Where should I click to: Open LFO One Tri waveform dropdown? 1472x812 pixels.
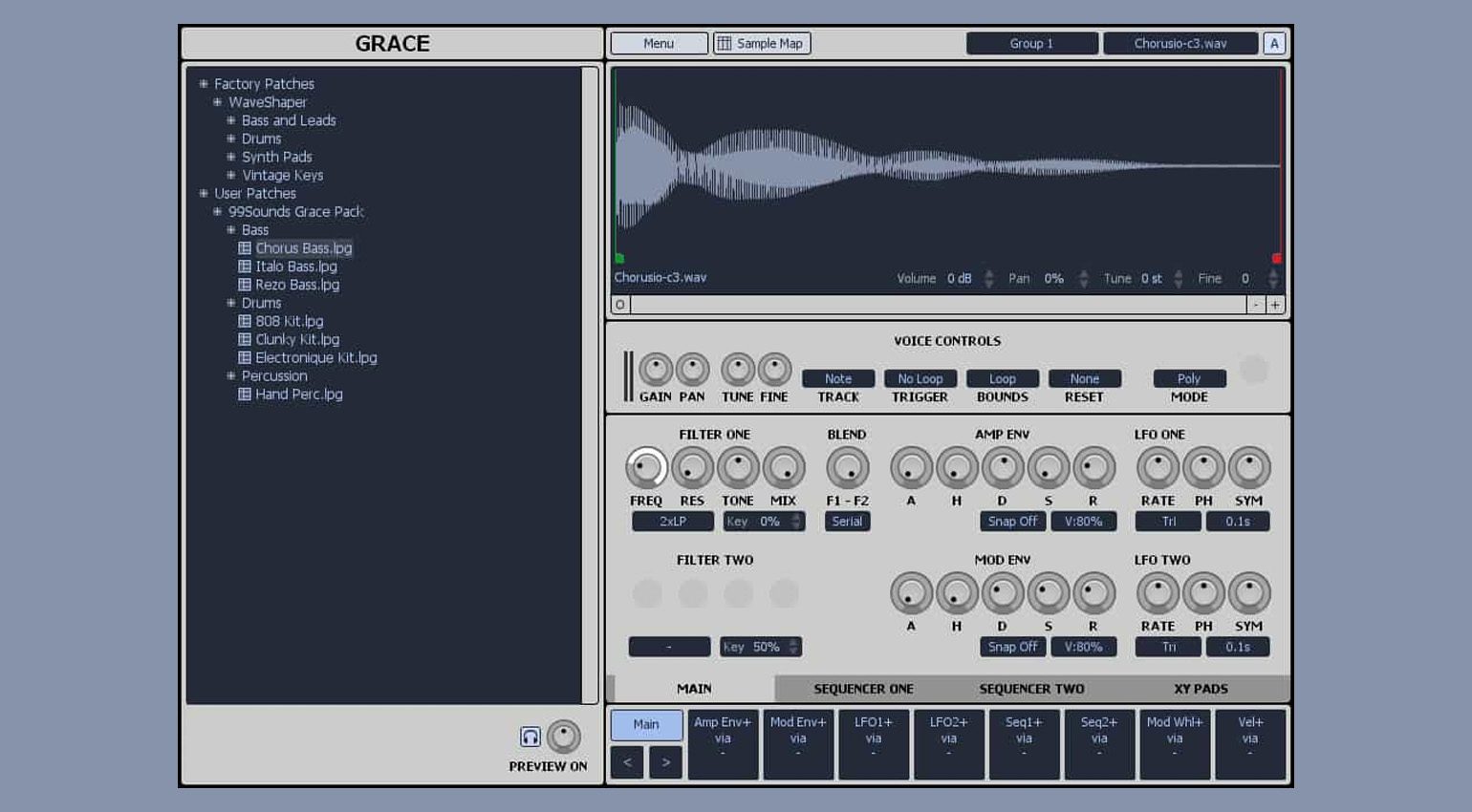(x=1168, y=522)
